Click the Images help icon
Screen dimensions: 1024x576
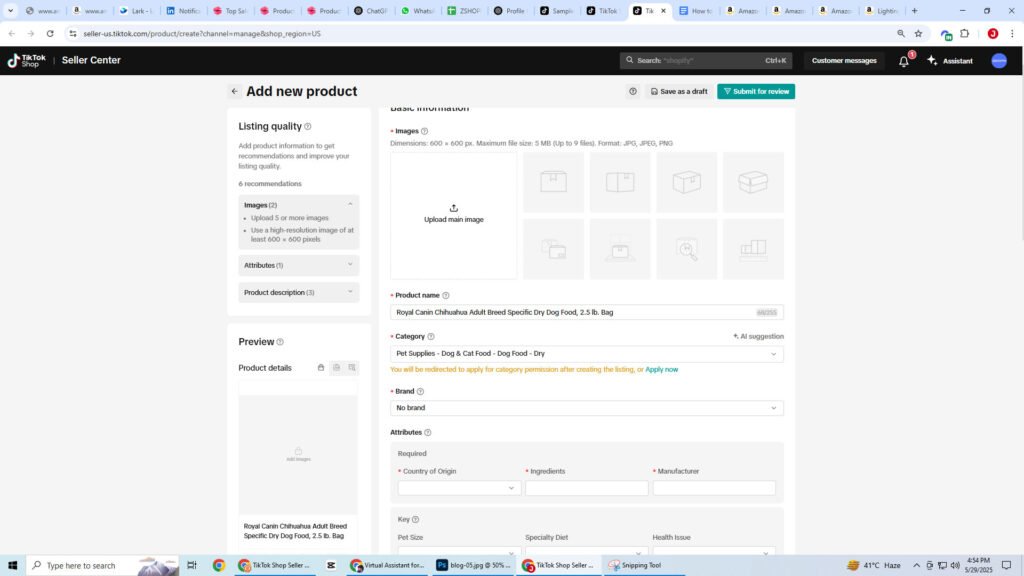coord(424,131)
